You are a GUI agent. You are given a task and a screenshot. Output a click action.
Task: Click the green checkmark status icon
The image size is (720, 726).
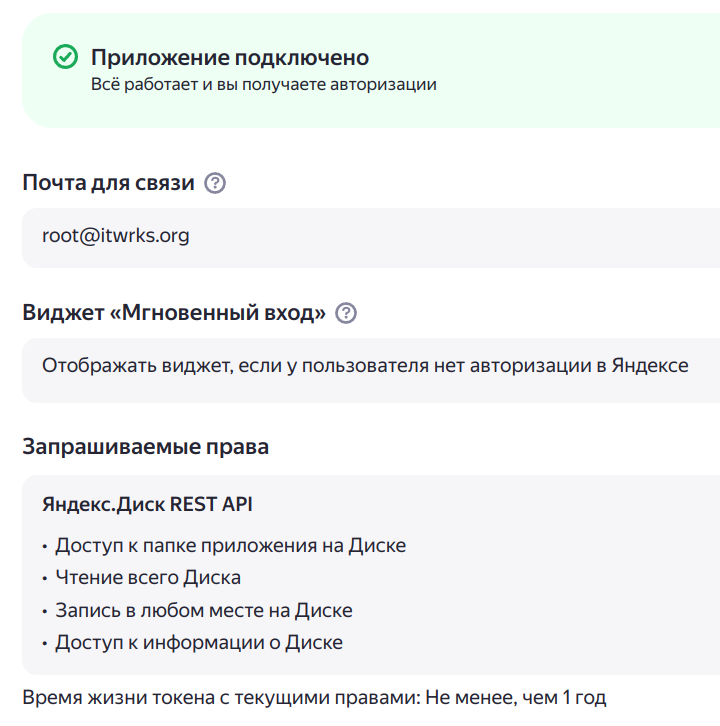pos(66,58)
